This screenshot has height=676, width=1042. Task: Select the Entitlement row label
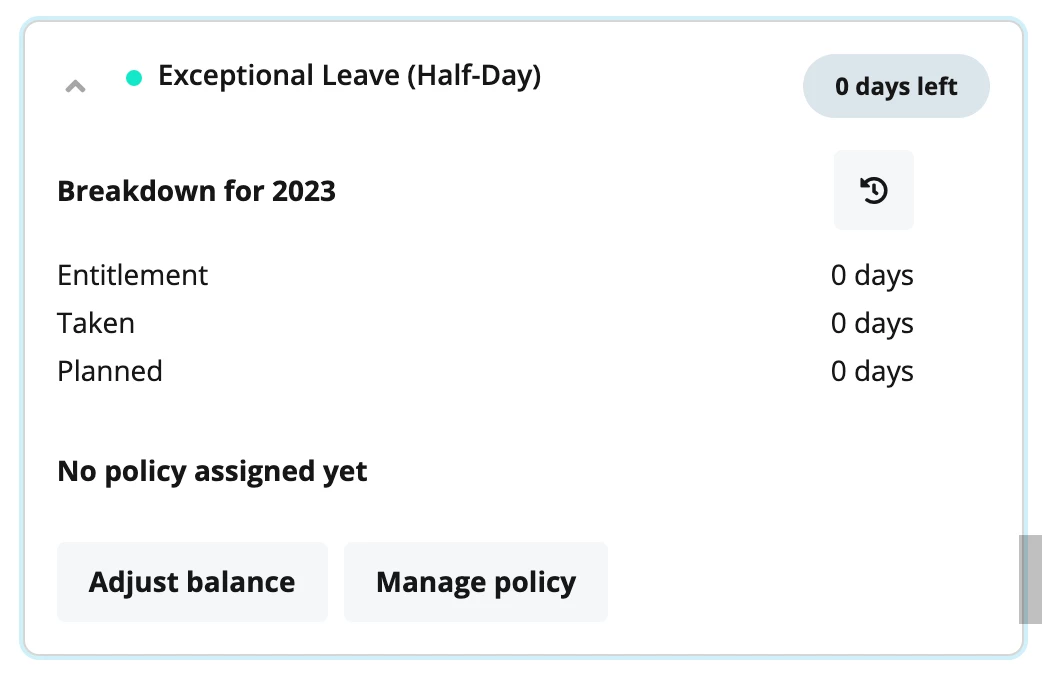133,275
